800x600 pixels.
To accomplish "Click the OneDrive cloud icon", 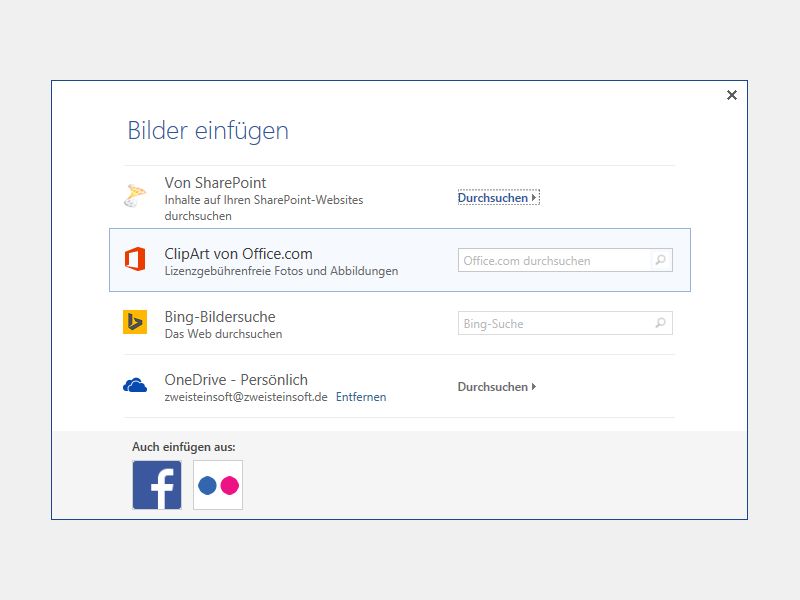I will click(135, 385).
